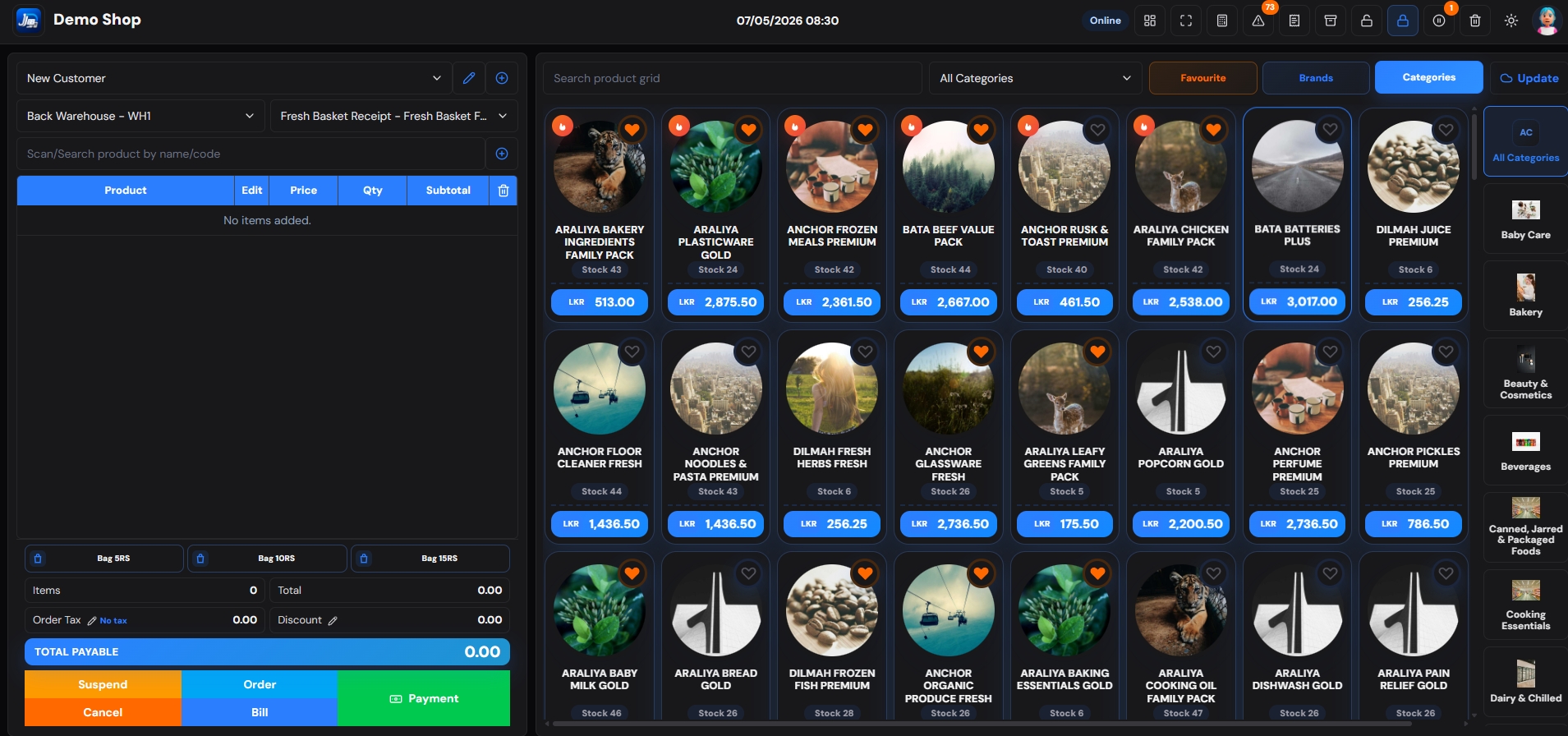
Task: Focus the Scan/Search product by name/code field
Action: coord(251,154)
